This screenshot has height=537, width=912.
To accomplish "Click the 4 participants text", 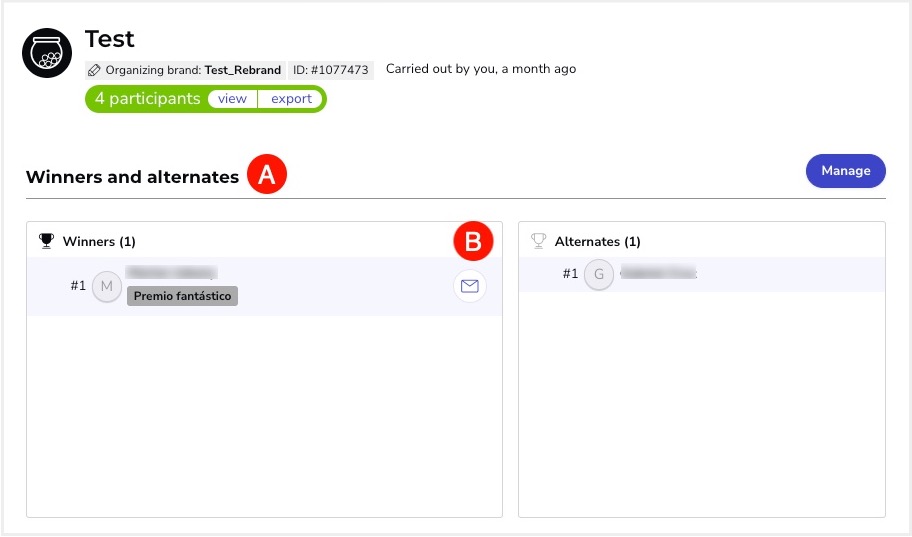I will pos(148,99).
